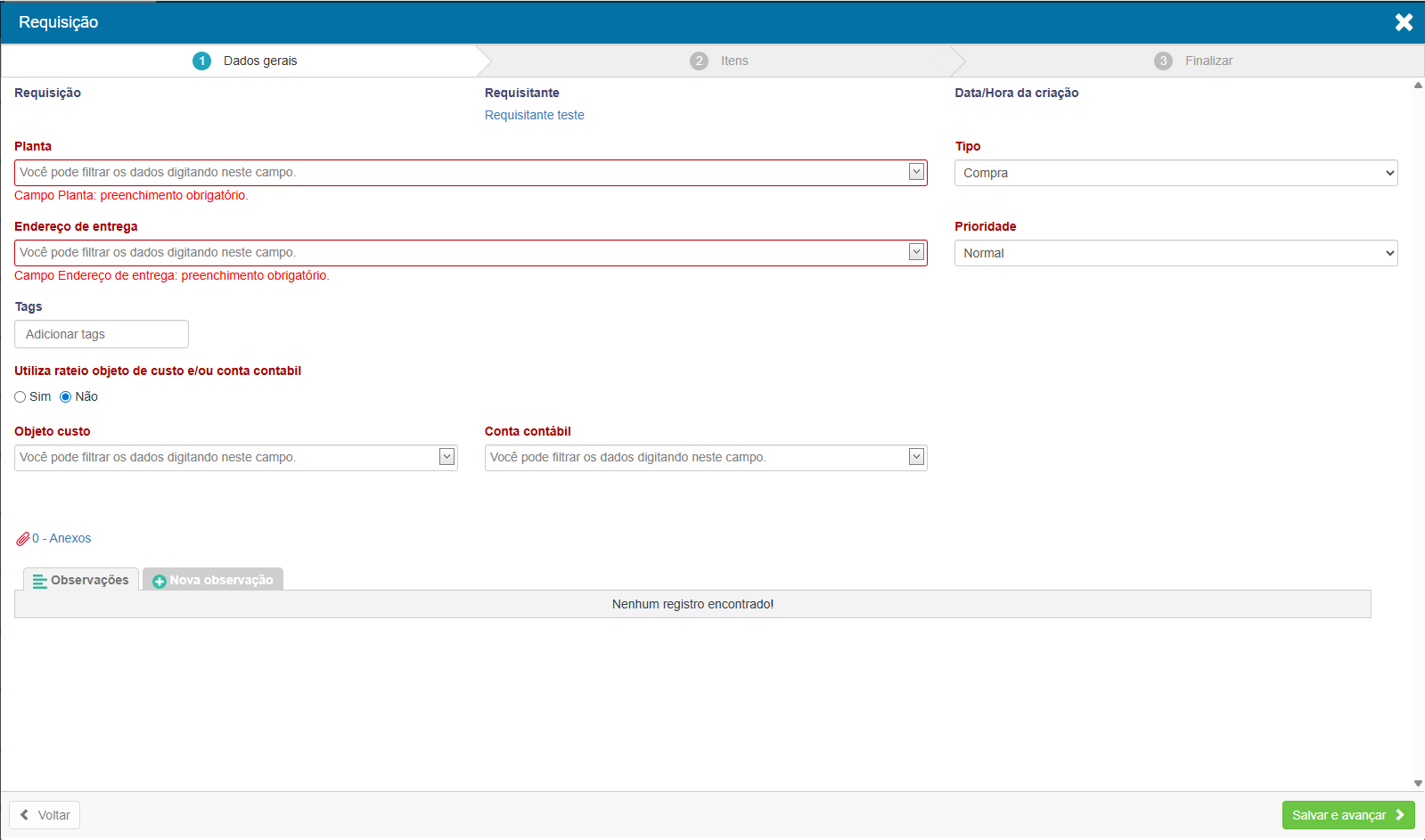Screen dimensions: 1425x840
Task: Expand the Planta dropdown arrow
Action: click(x=916, y=172)
